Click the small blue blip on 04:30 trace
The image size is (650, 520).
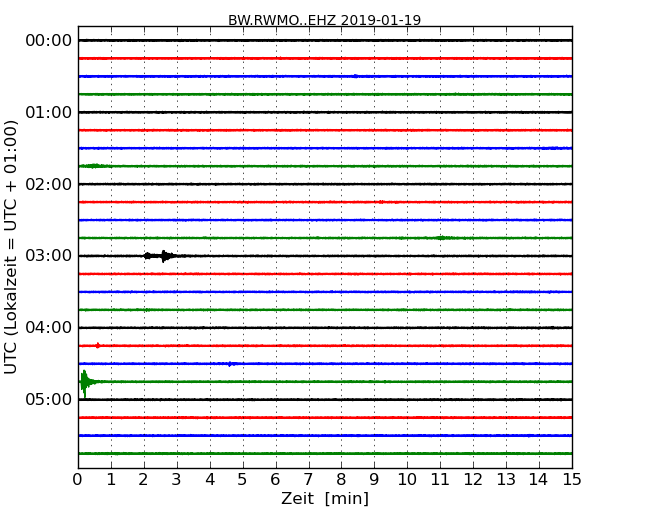pyautogui.click(x=230, y=364)
